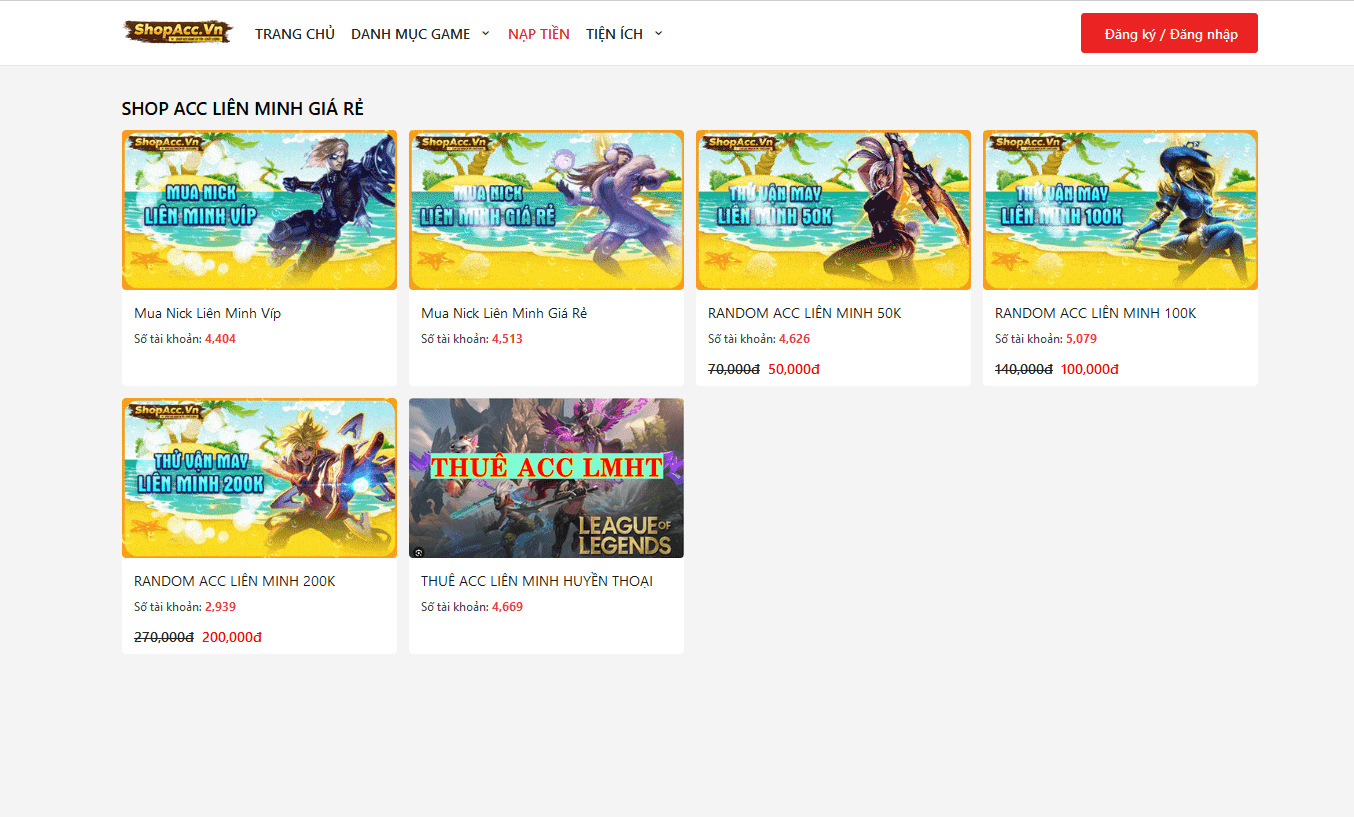Click the crossed-out price 270,000đ
The image size is (1354, 817).
[164, 637]
